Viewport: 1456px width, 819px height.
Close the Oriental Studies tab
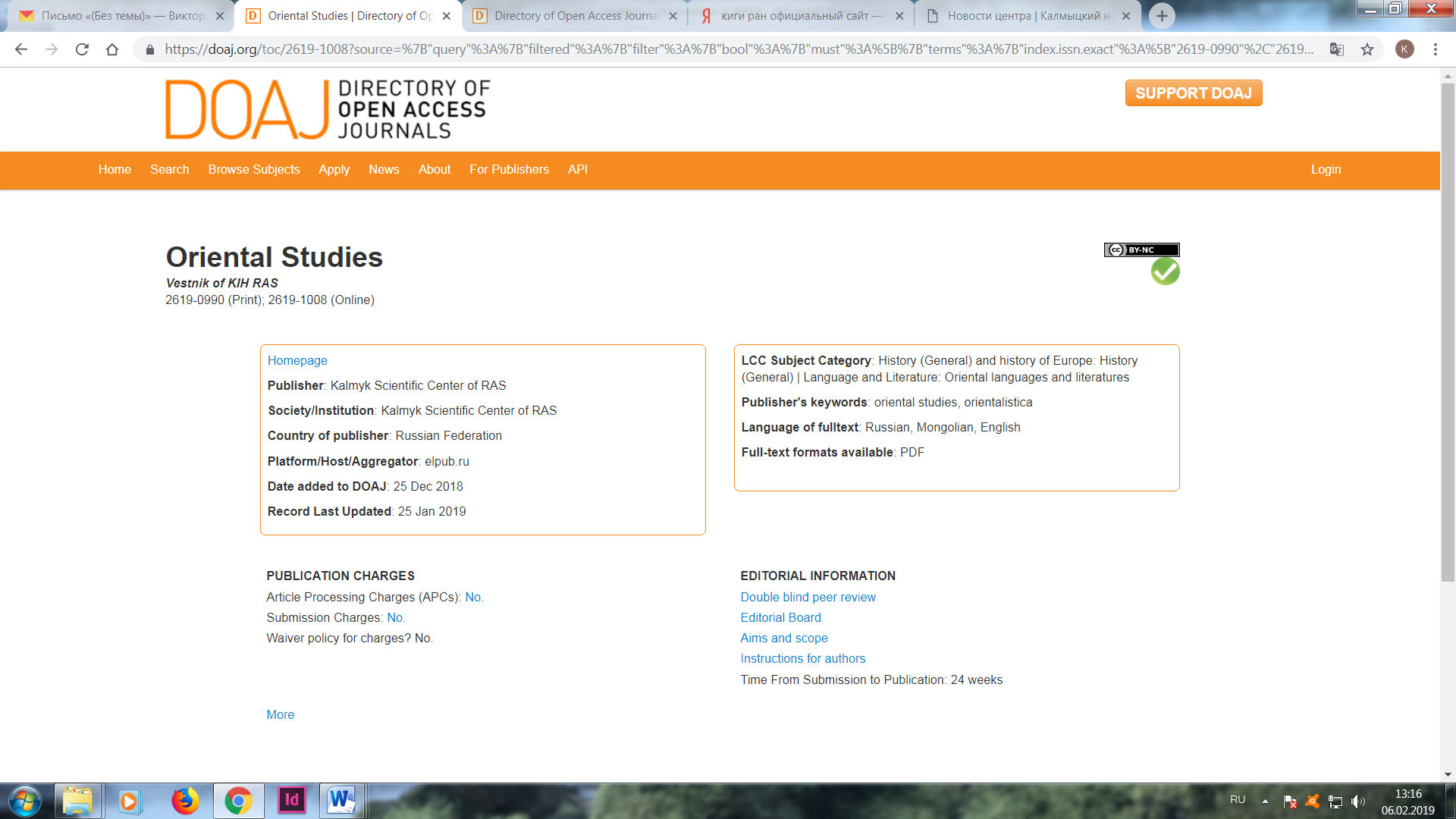447,16
